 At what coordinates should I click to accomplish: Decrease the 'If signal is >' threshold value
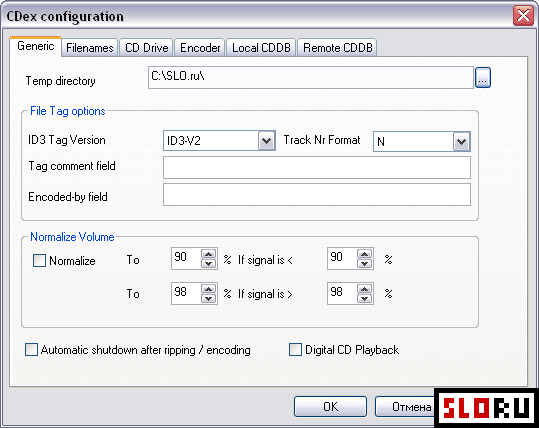click(x=364, y=298)
